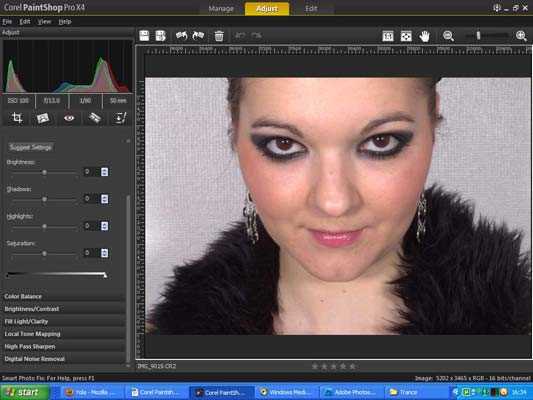Select the Adjust tab
Viewport: 533px width, 400px height.
coord(267,8)
